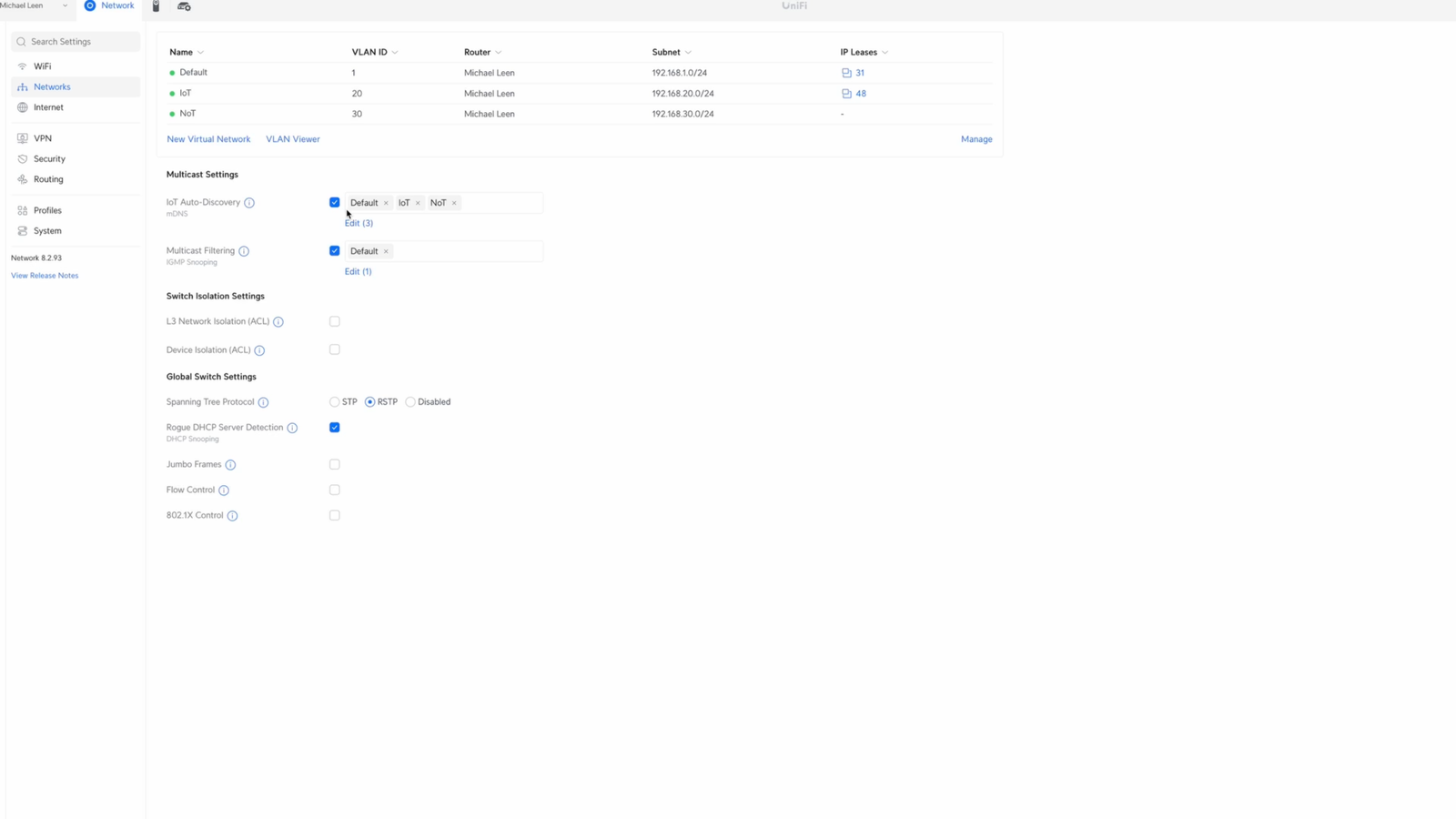Select the Routing icon in the sidebar

click(23, 179)
